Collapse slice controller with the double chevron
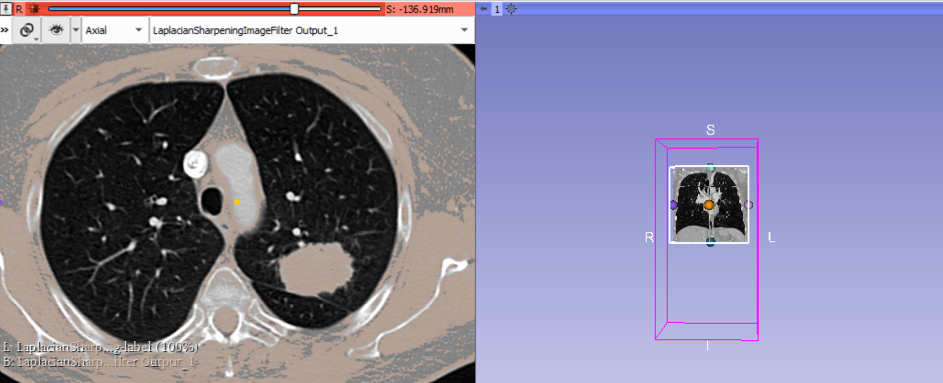943x383 pixels. [5, 30]
